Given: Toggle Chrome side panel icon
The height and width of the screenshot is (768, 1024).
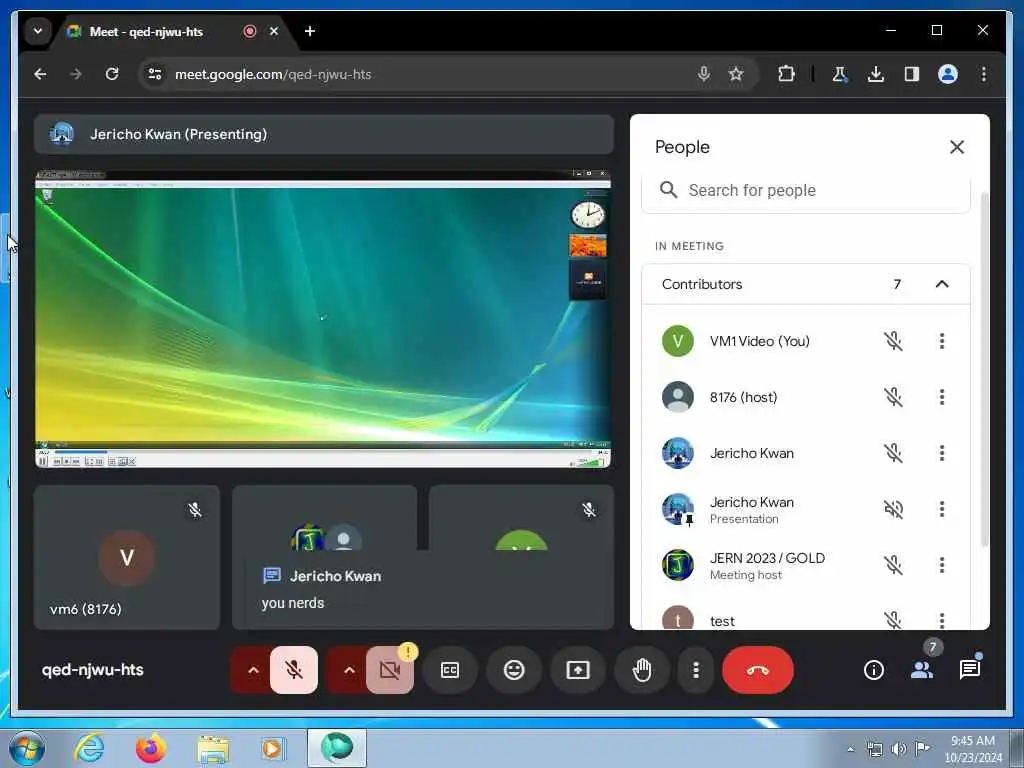Looking at the screenshot, I should [x=912, y=74].
